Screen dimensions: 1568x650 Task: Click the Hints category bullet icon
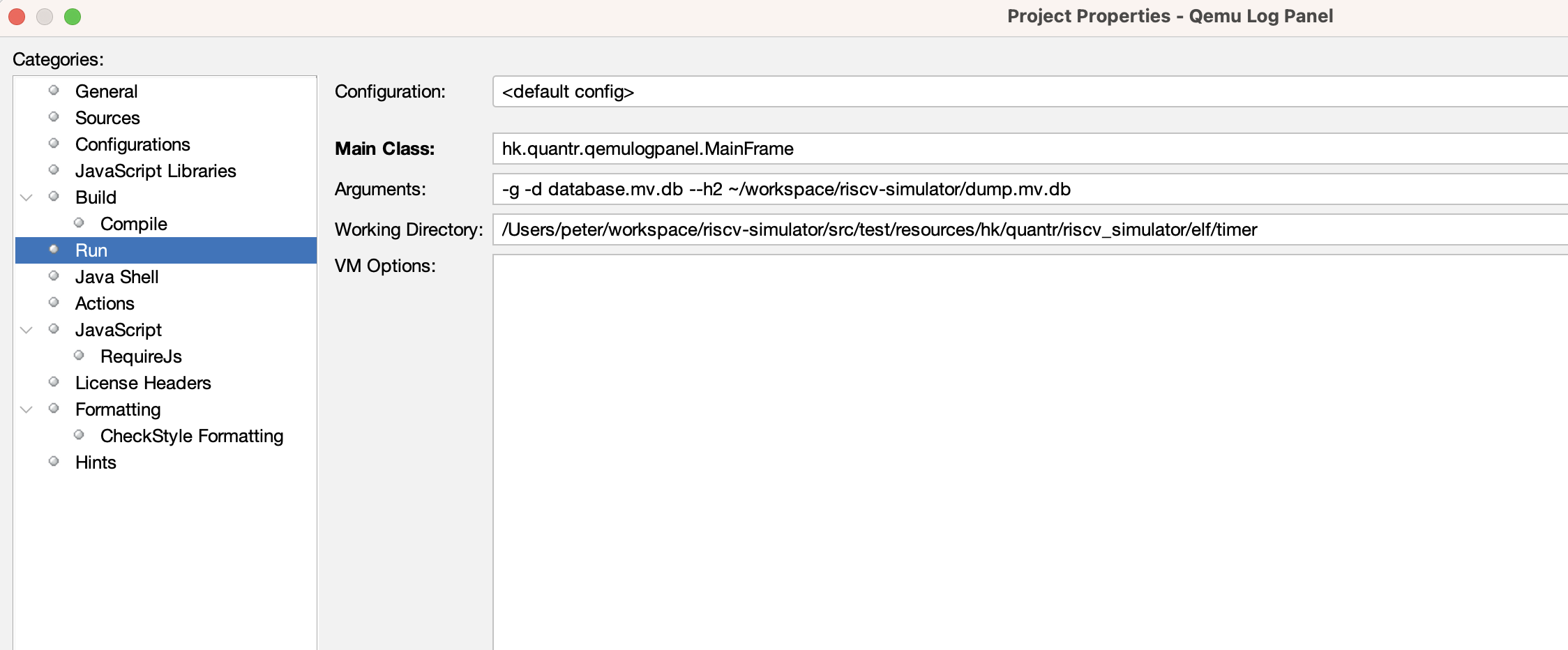tap(54, 461)
